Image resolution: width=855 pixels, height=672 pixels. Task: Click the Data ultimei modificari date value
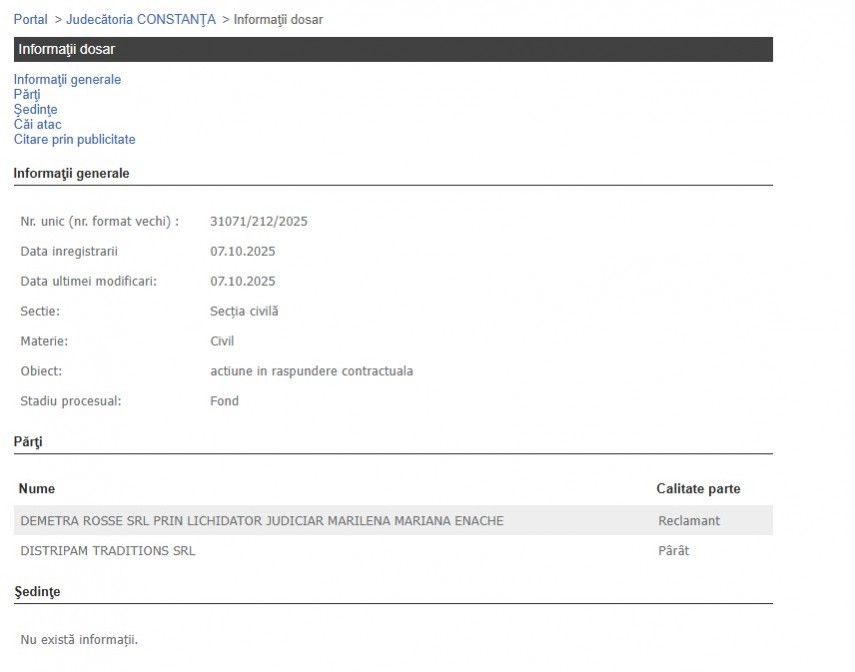(242, 282)
